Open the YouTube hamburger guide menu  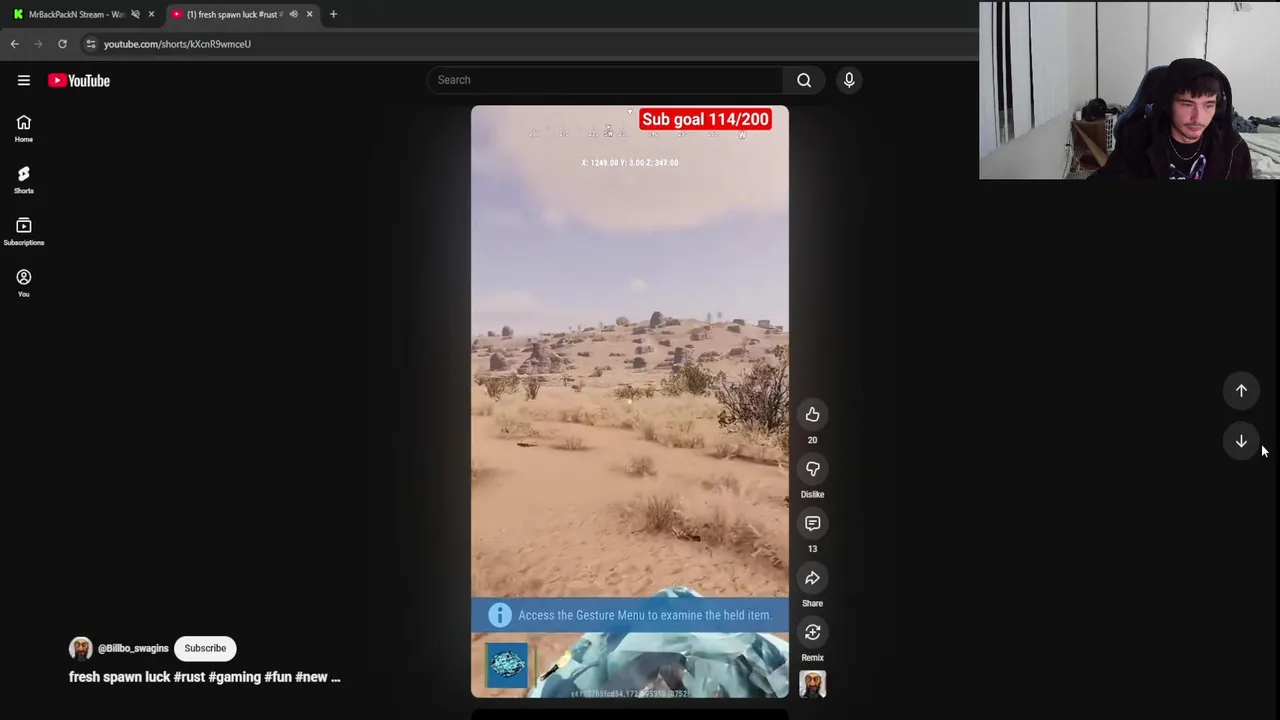click(x=24, y=81)
